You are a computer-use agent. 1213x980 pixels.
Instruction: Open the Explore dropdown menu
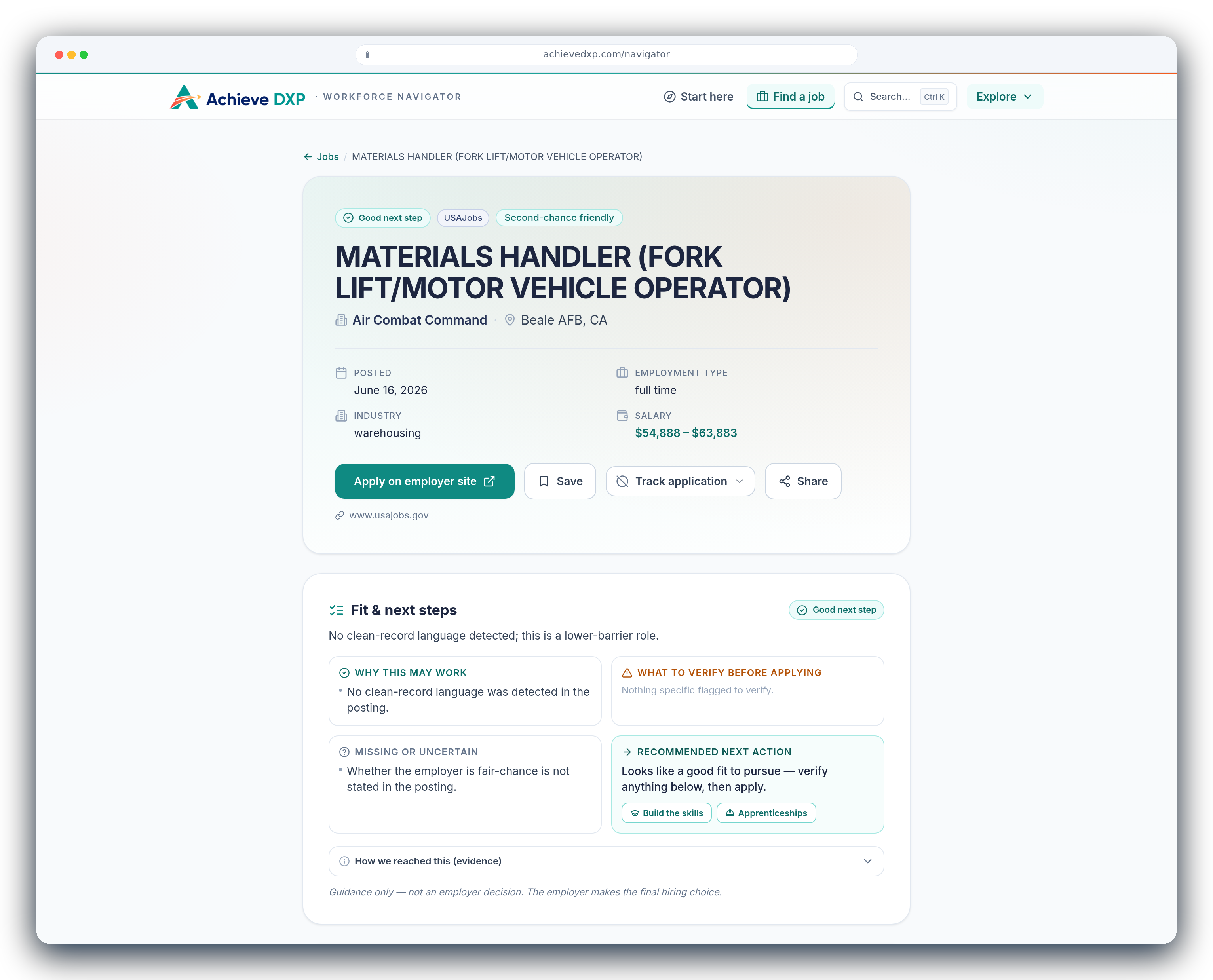(1004, 97)
